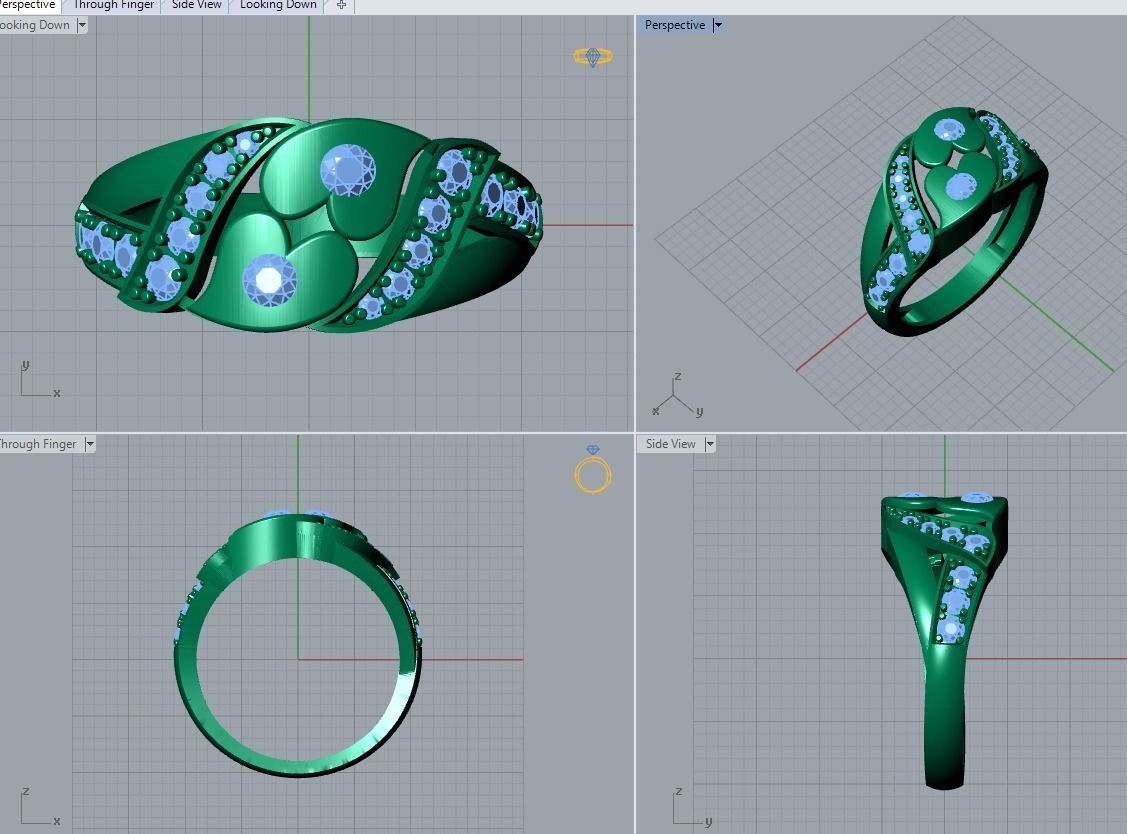Click the yellow ring front-view orientation icon

(593, 469)
